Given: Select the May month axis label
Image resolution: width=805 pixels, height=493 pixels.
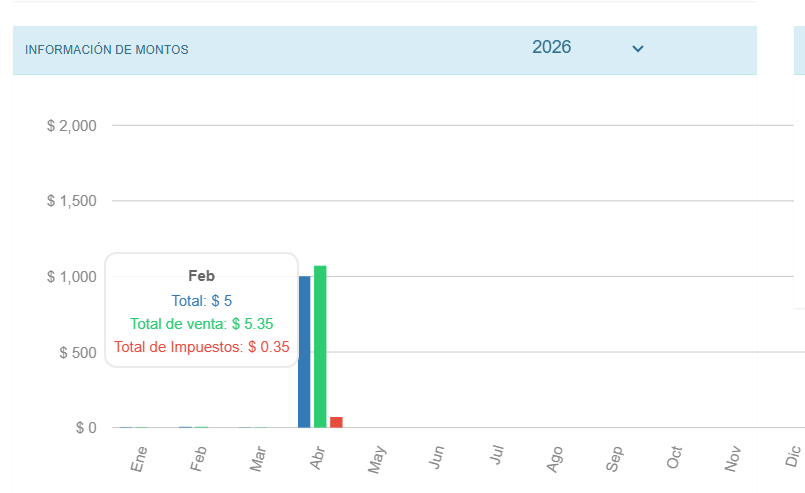Looking at the screenshot, I should pyautogui.click(x=376, y=459).
